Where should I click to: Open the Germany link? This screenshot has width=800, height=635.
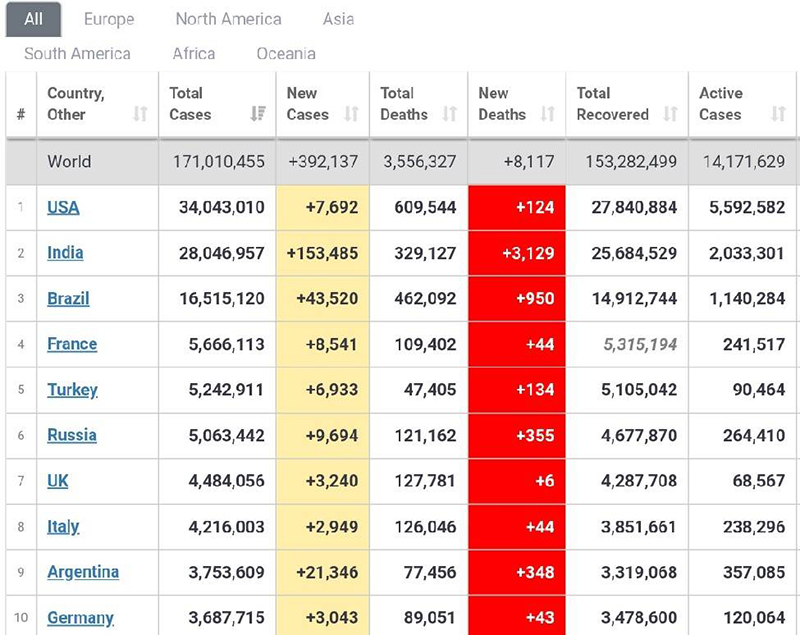(x=80, y=618)
